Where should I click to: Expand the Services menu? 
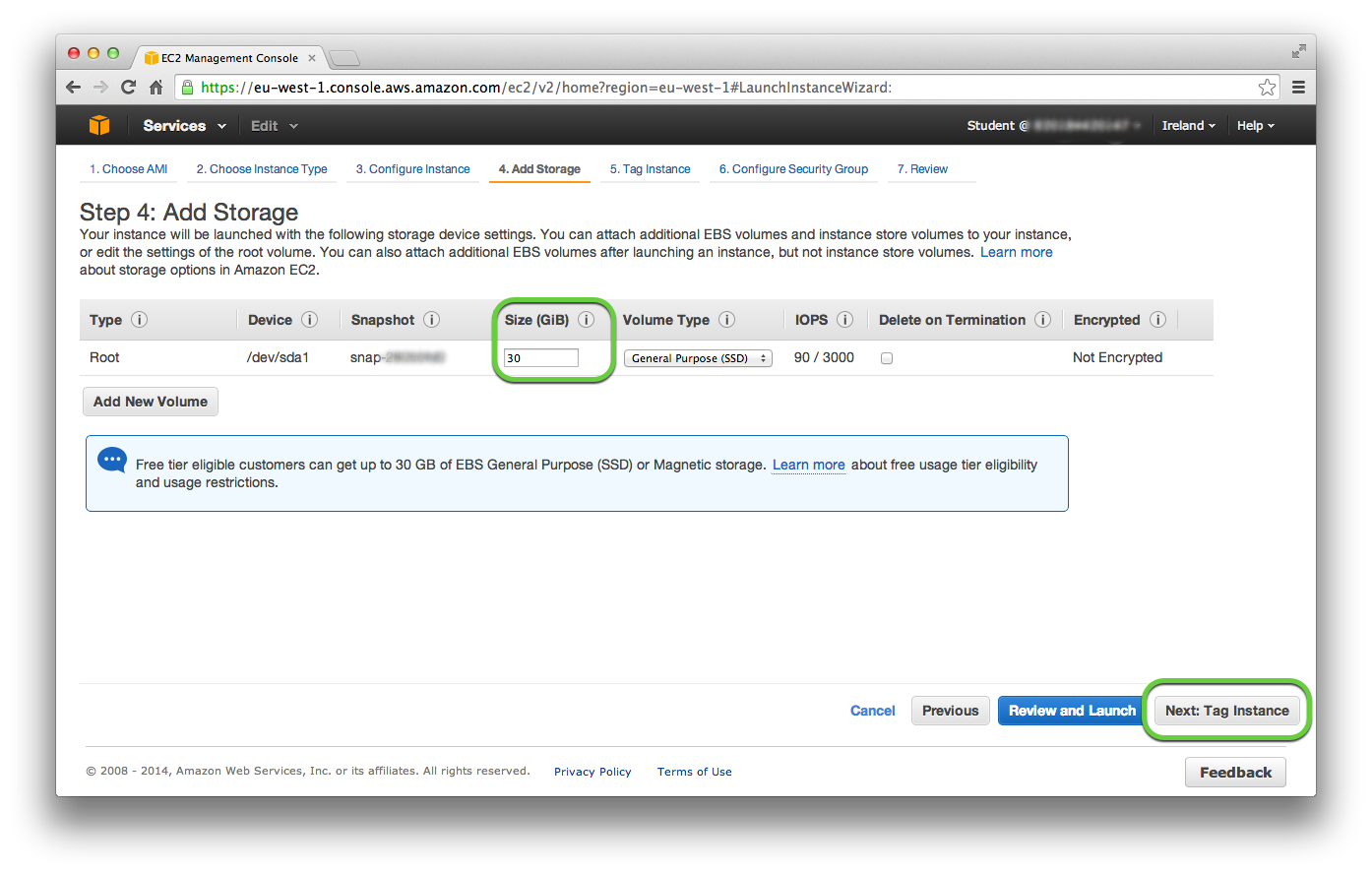click(184, 126)
